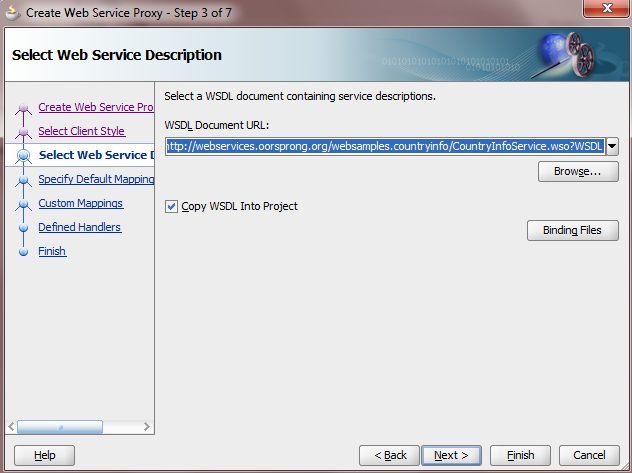Click the wizard title bar application icon

13,14
